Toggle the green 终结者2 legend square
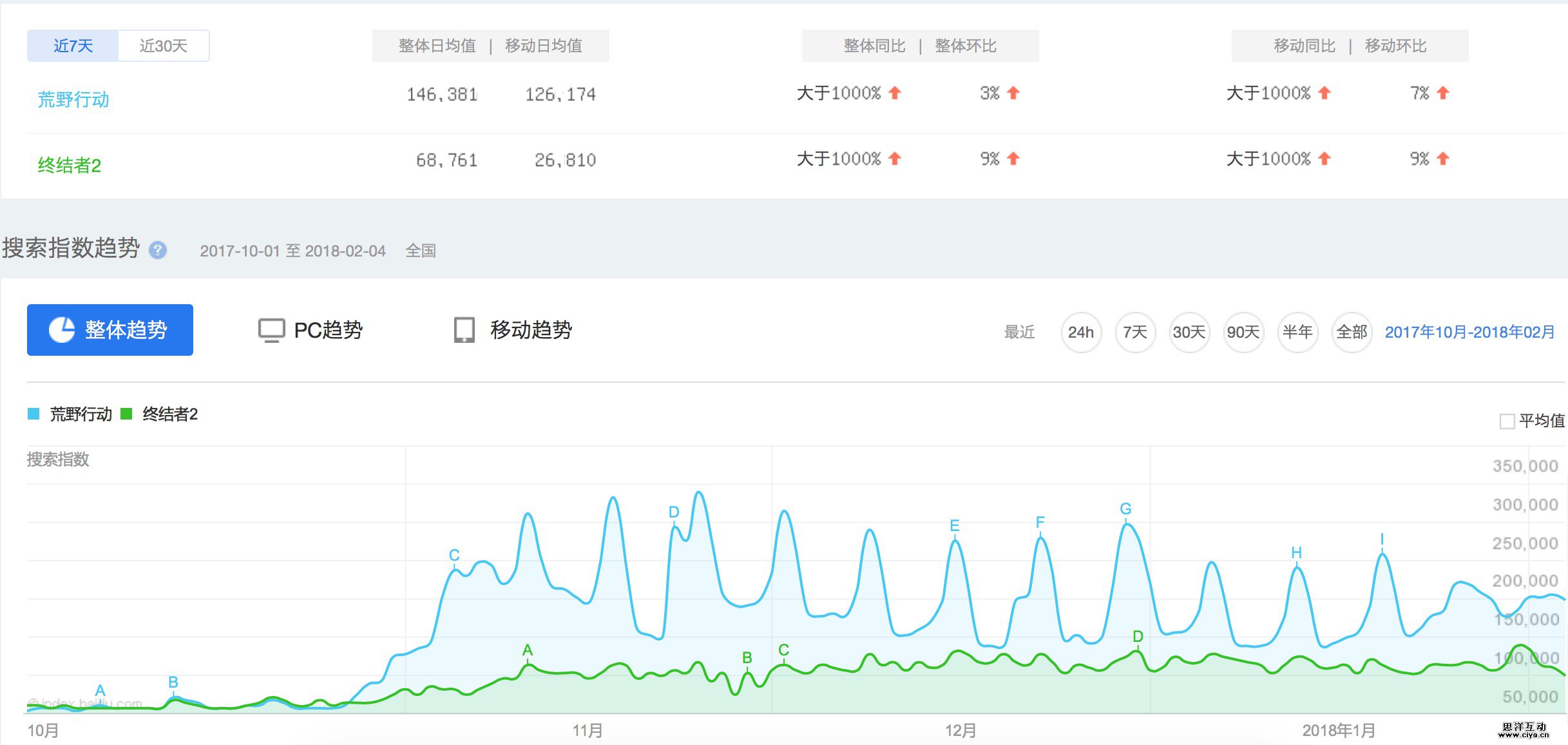The width and height of the screenshot is (1568, 745). (127, 414)
